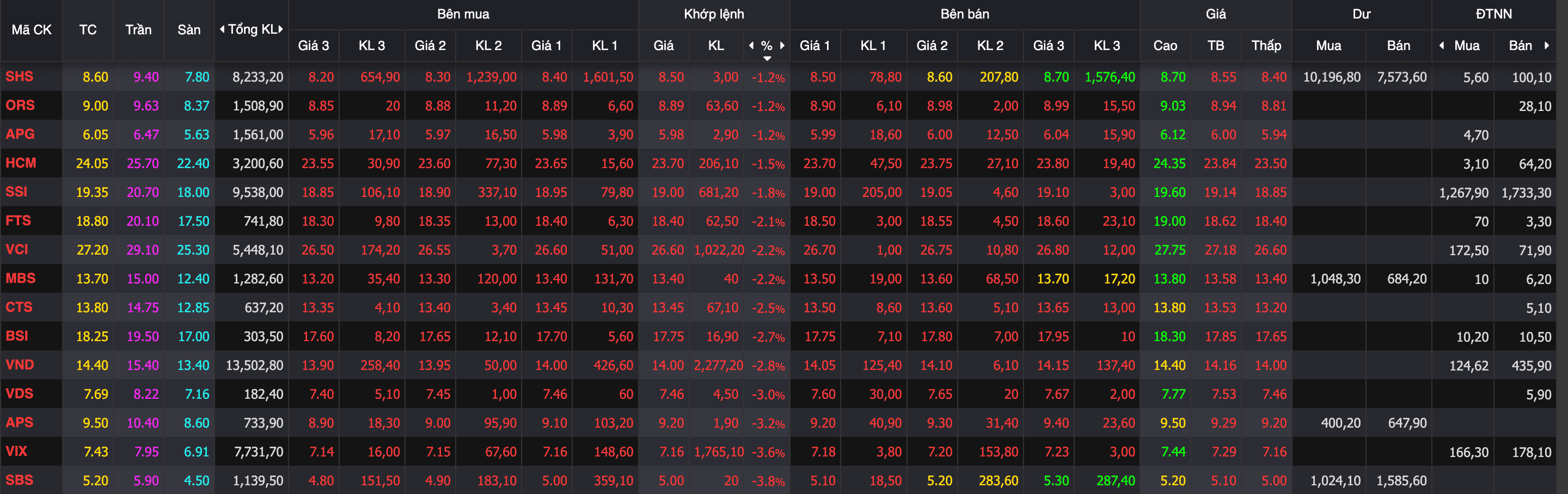Click the sort-down indicator under % header
1568x494 pixels.
pyautogui.click(x=767, y=58)
